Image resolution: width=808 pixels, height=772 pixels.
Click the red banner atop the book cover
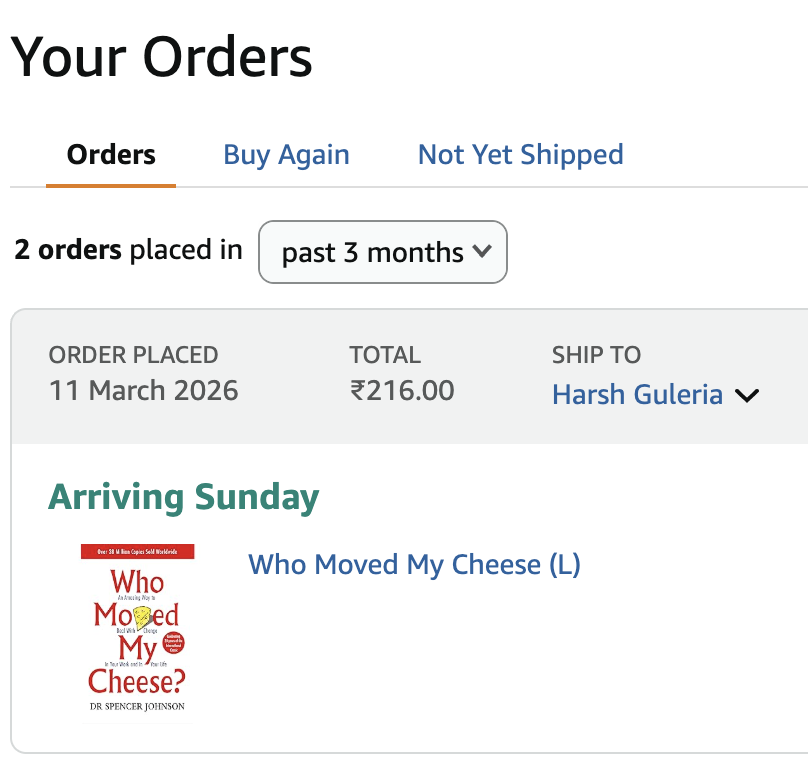point(138,552)
